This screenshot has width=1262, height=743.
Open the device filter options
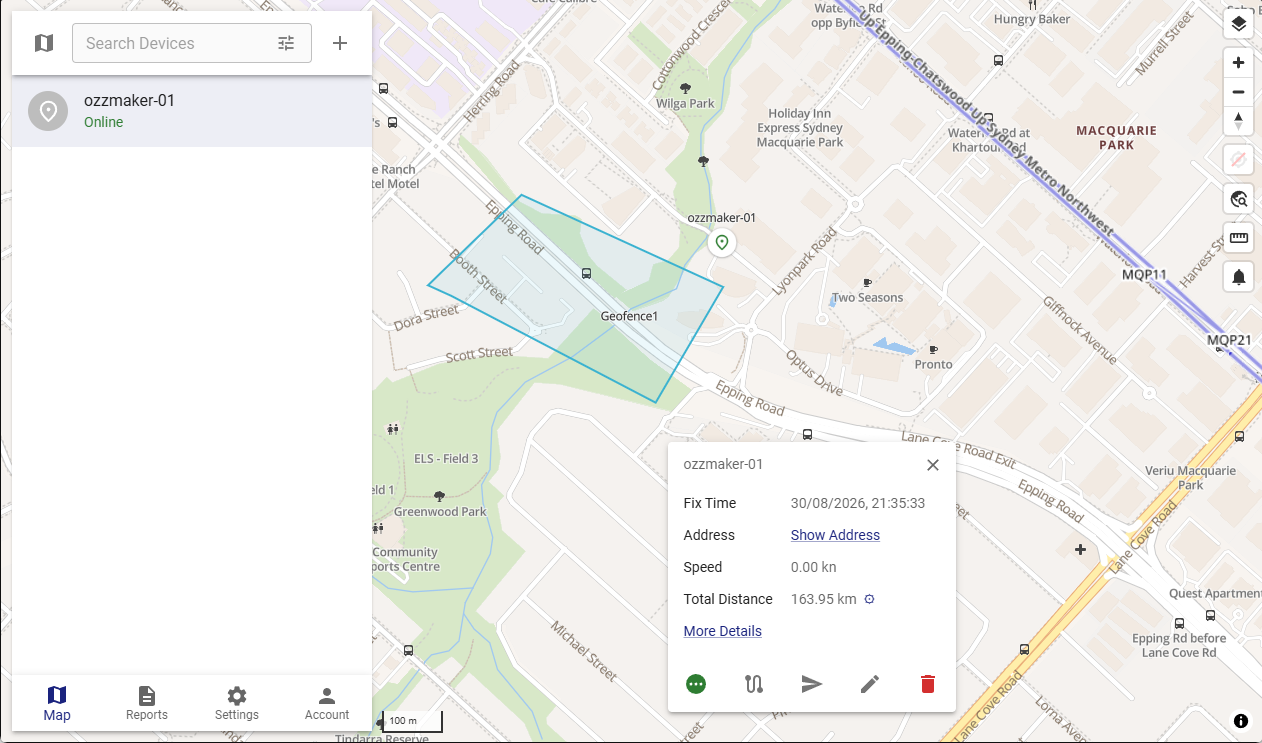click(286, 43)
